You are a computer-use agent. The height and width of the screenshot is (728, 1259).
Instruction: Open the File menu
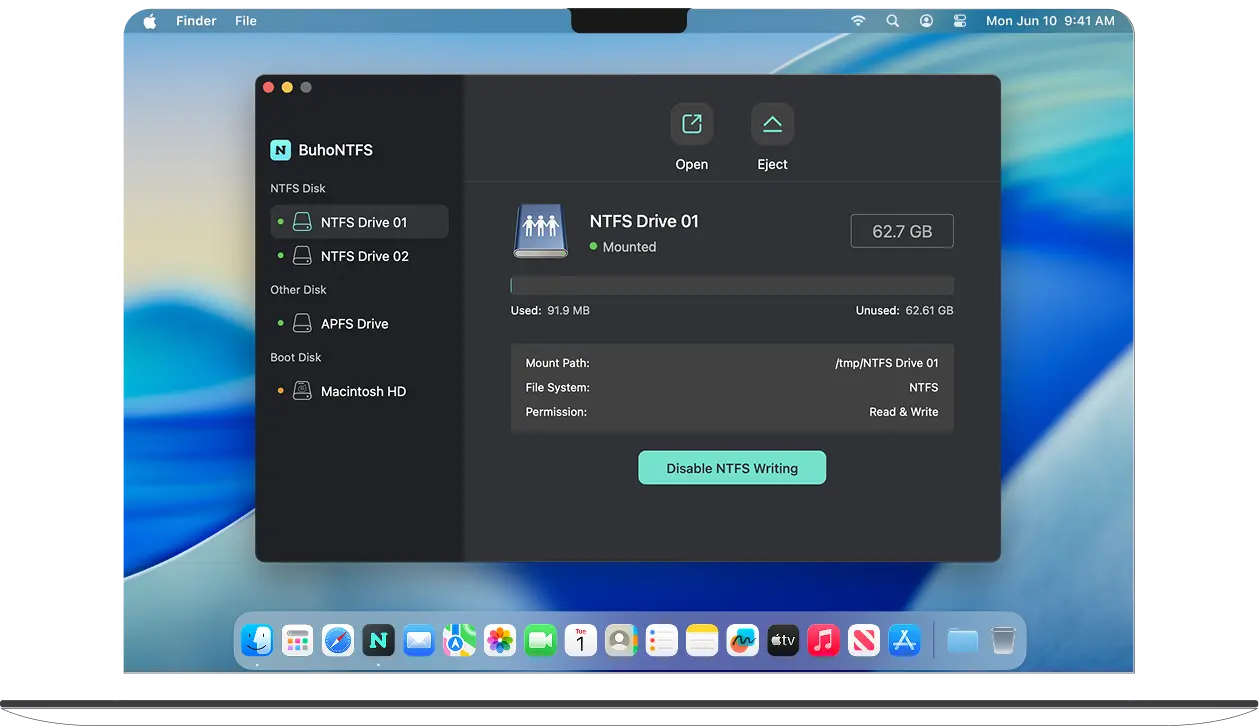point(246,21)
